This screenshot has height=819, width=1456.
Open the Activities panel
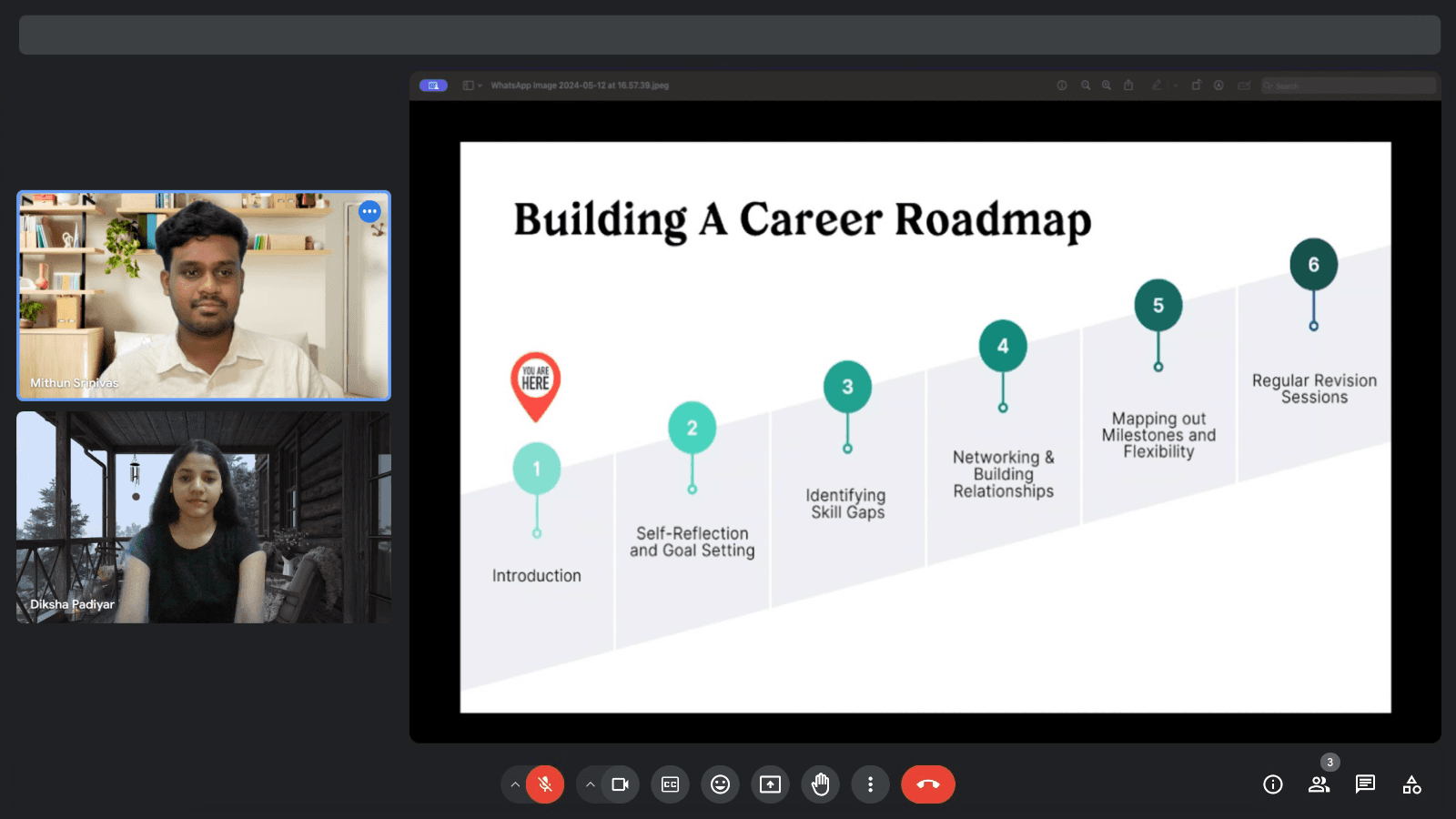click(x=1411, y=784)
